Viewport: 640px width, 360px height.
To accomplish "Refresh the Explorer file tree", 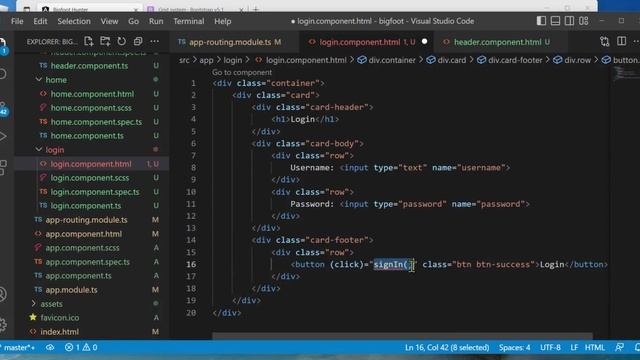I will pyautogui.click(x=121, y=41).
